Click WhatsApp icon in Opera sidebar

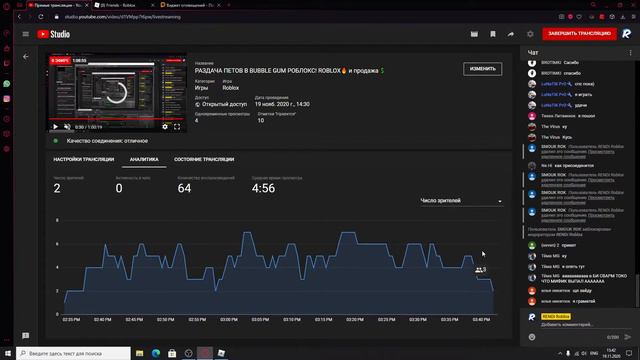point(7,84)
